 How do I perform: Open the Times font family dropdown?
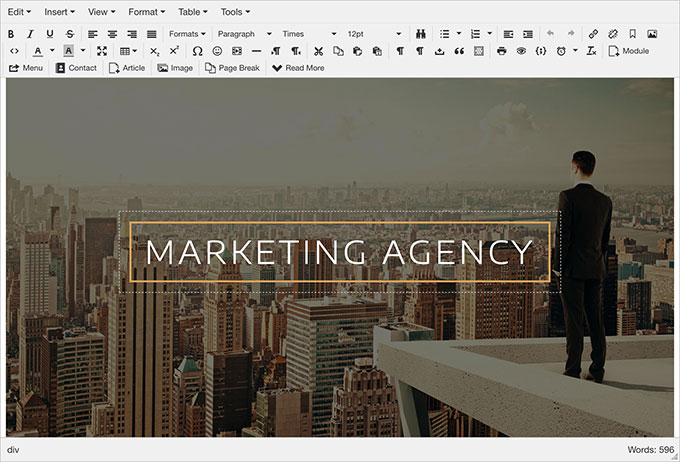click(309, 34)
